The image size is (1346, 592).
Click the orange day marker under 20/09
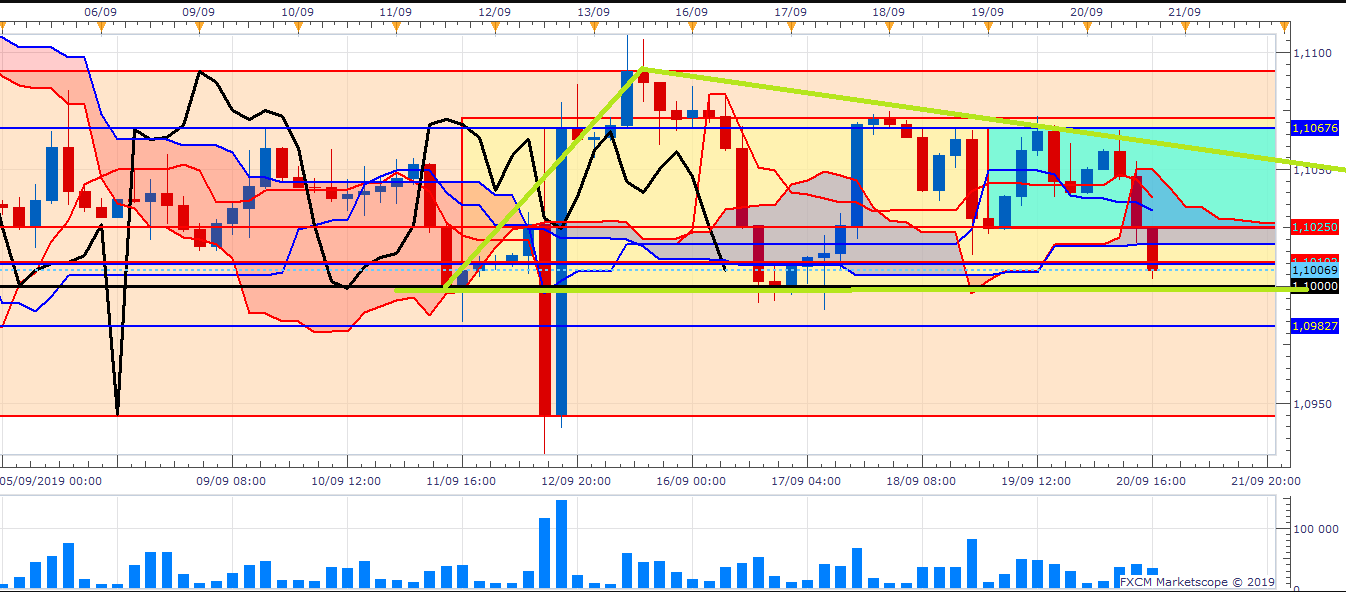click(x=1086, y=26)
